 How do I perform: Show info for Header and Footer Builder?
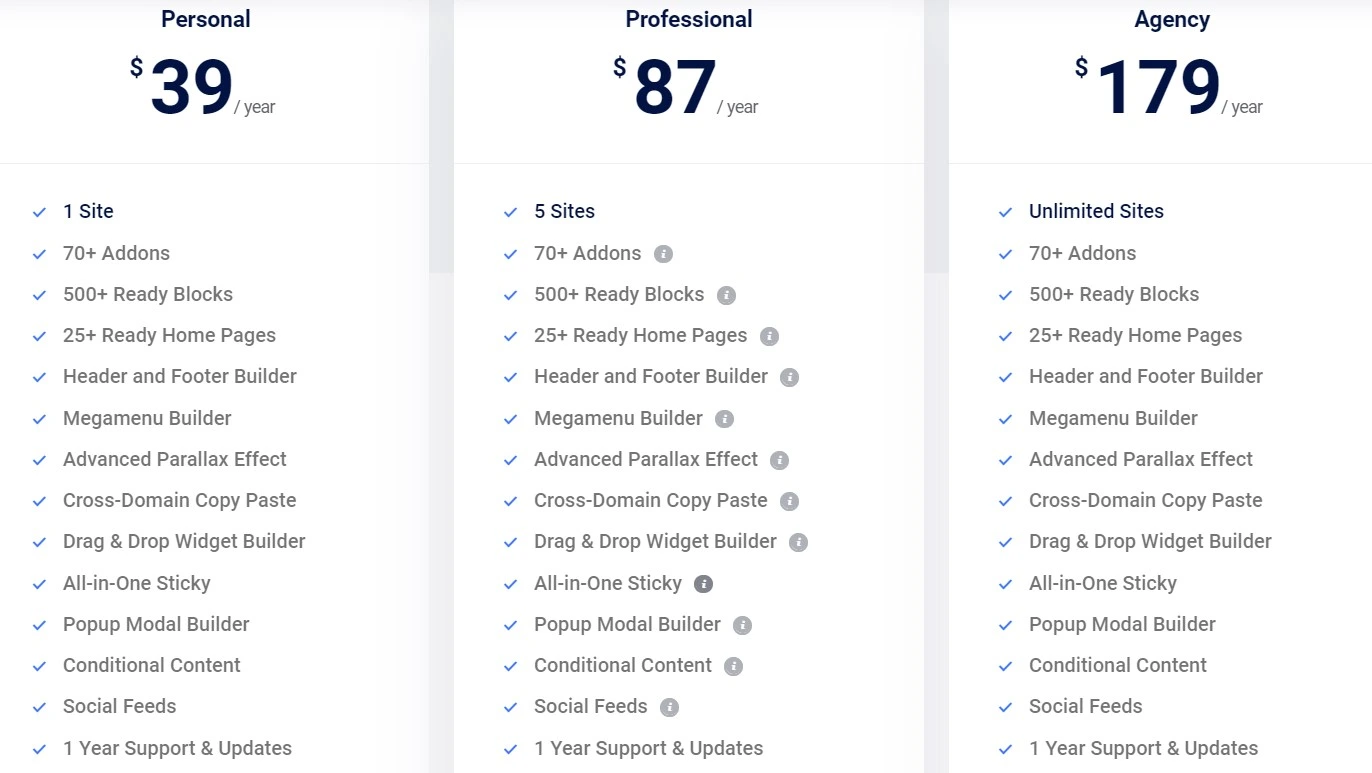pyautogui.click(x=790, y=377)
